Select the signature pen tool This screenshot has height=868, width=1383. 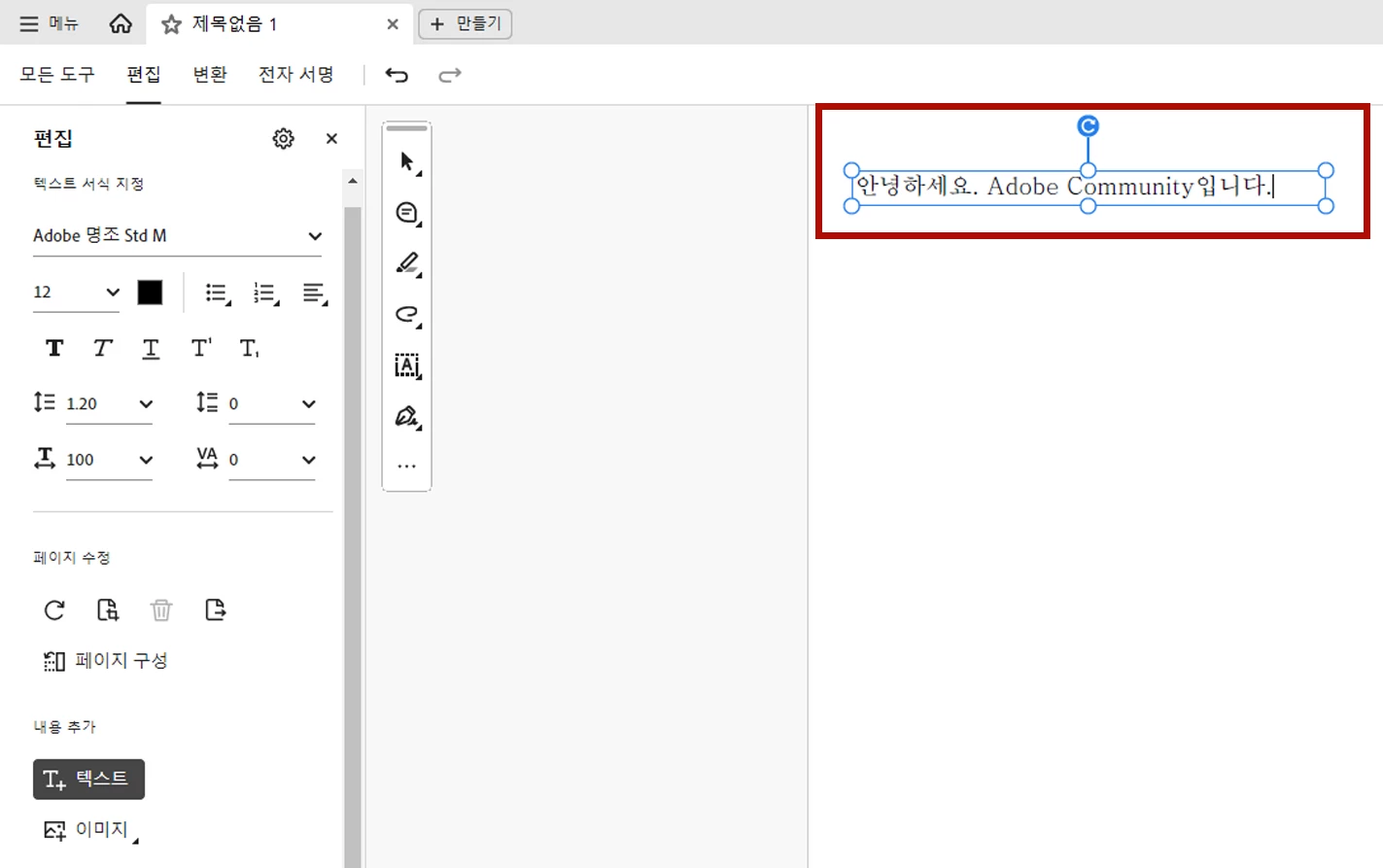coord(407,417)
